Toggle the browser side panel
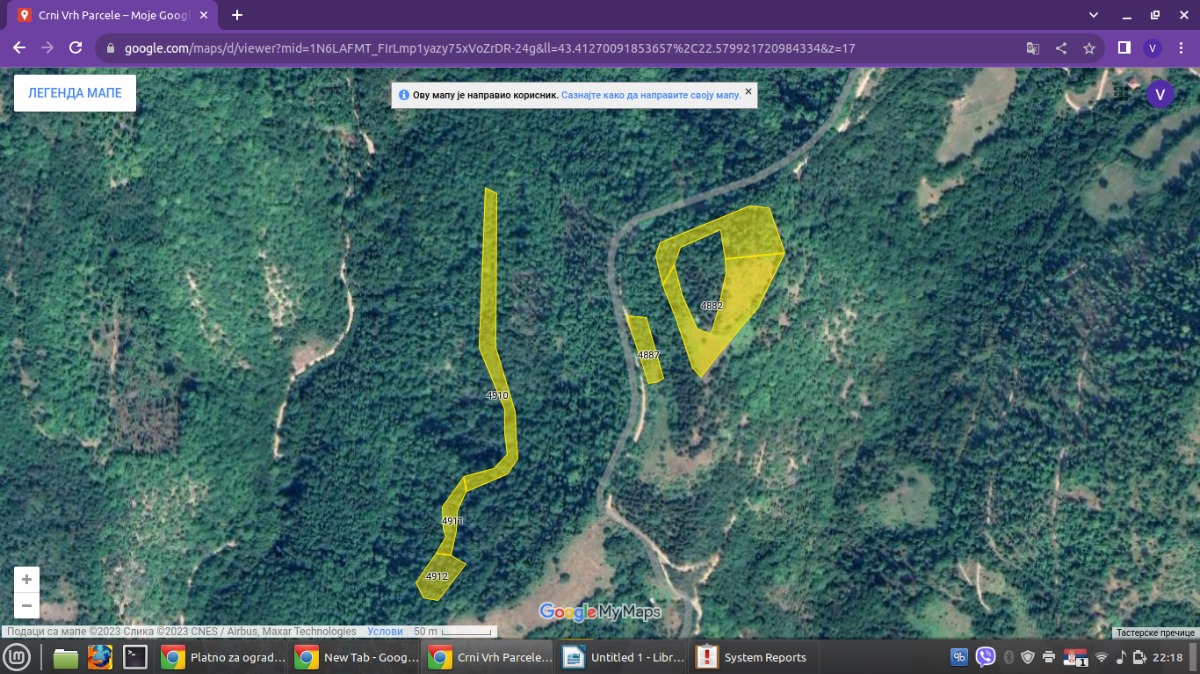This screenshot has width=1200, height=674. point(1124,48)
